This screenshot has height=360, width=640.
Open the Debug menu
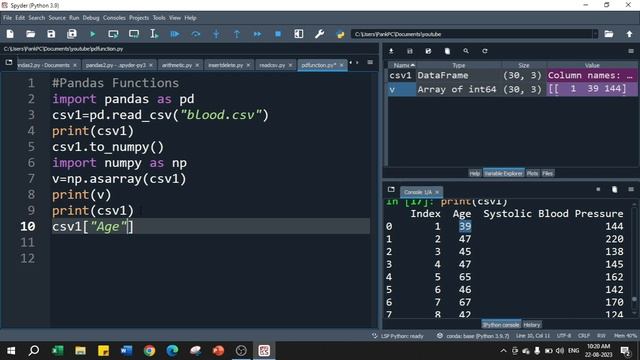(91, 18)
